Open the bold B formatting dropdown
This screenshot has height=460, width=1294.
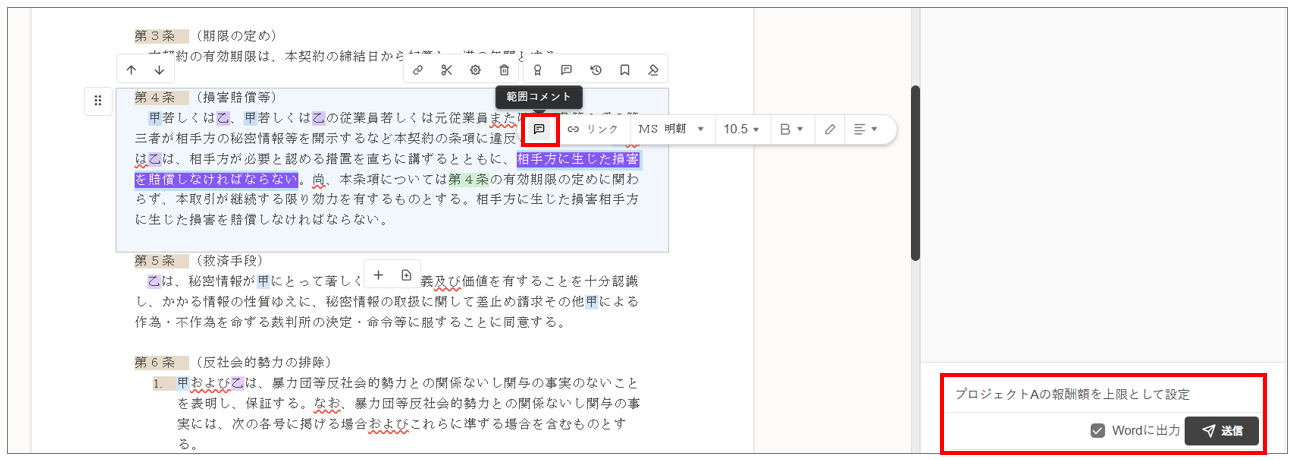(791, 129)
